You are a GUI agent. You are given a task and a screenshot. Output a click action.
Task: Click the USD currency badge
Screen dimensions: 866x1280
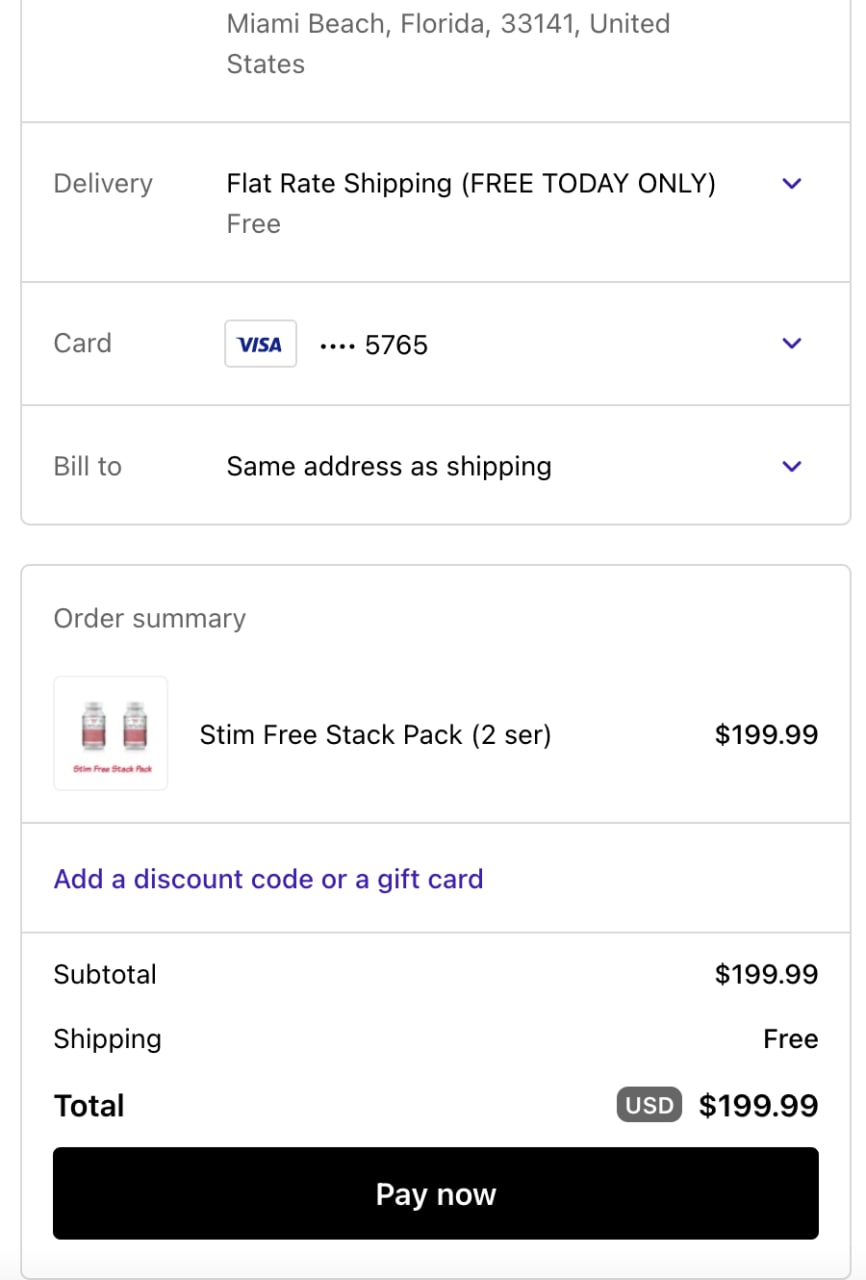click(649, 1105)
